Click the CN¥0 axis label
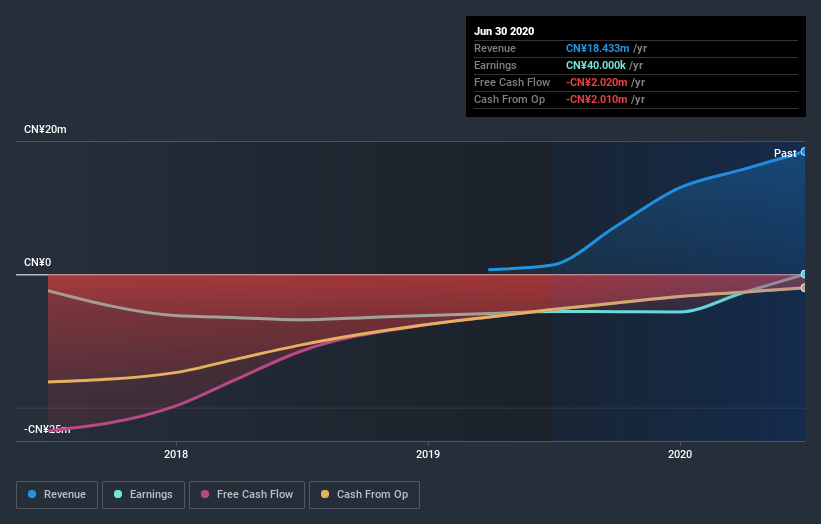This screenshot has height=524, width=821. [x=38, y=262]
